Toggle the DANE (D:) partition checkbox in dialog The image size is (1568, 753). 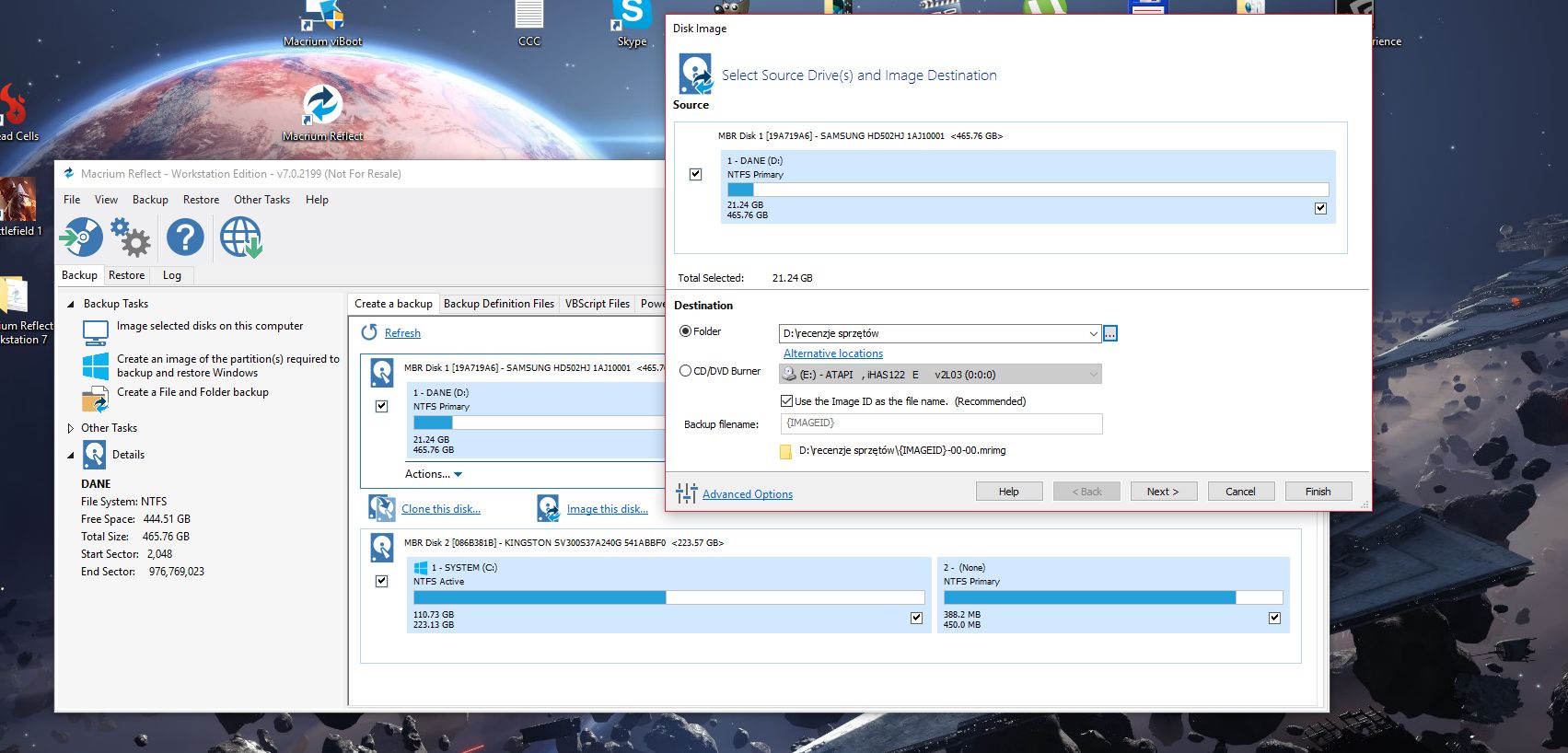click(x=1320, y=208)
